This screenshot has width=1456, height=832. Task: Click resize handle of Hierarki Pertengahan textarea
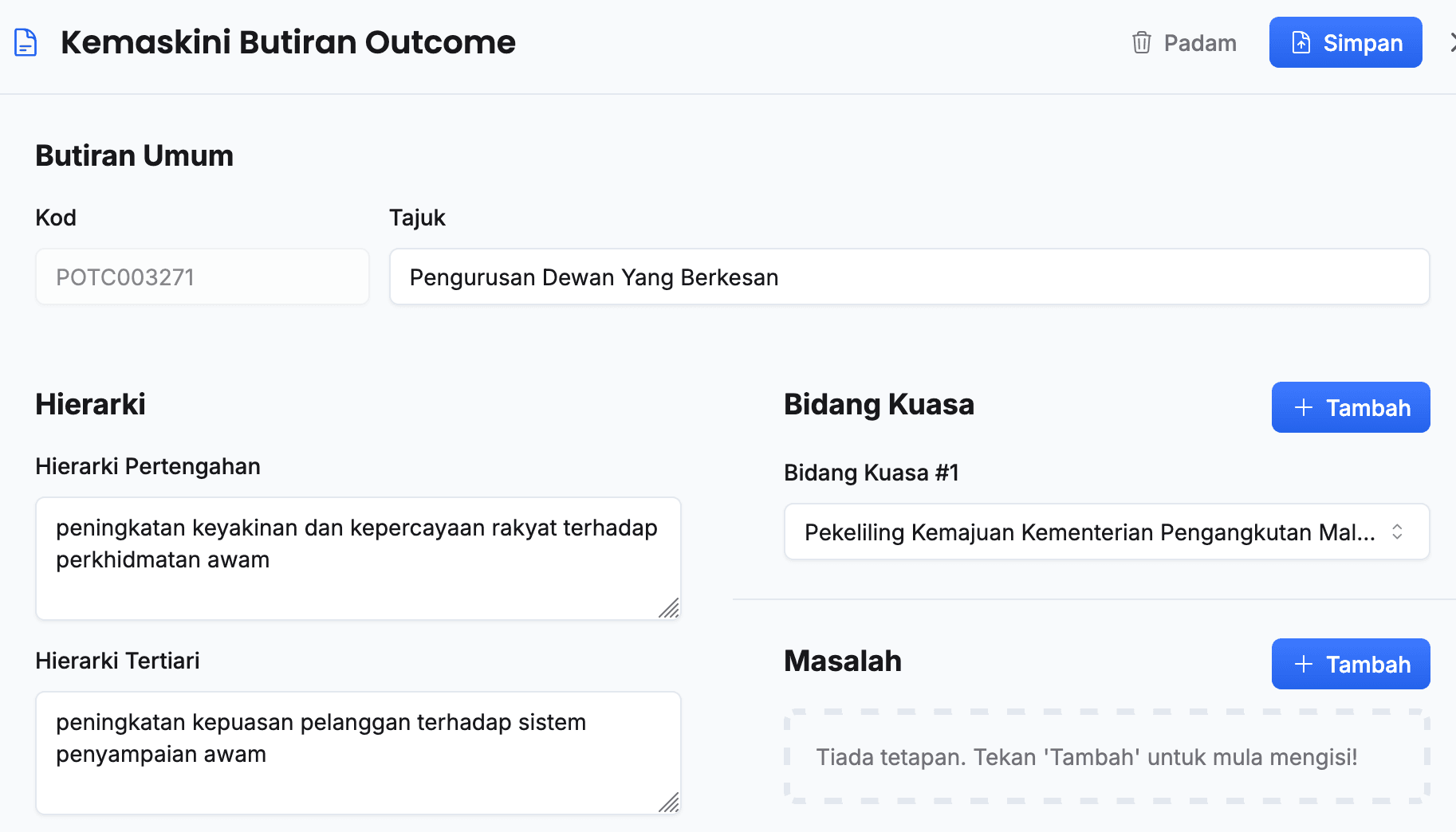[670, 609]
